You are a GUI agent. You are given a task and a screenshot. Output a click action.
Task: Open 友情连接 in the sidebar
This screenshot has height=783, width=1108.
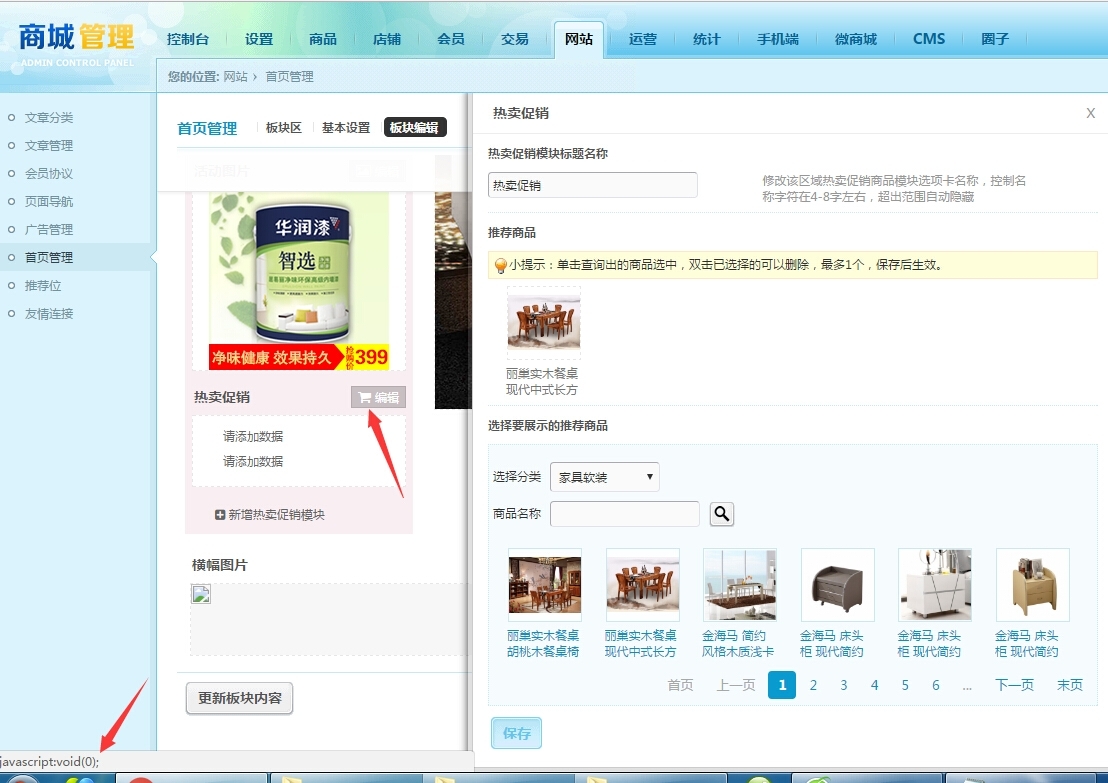(49, 314)
